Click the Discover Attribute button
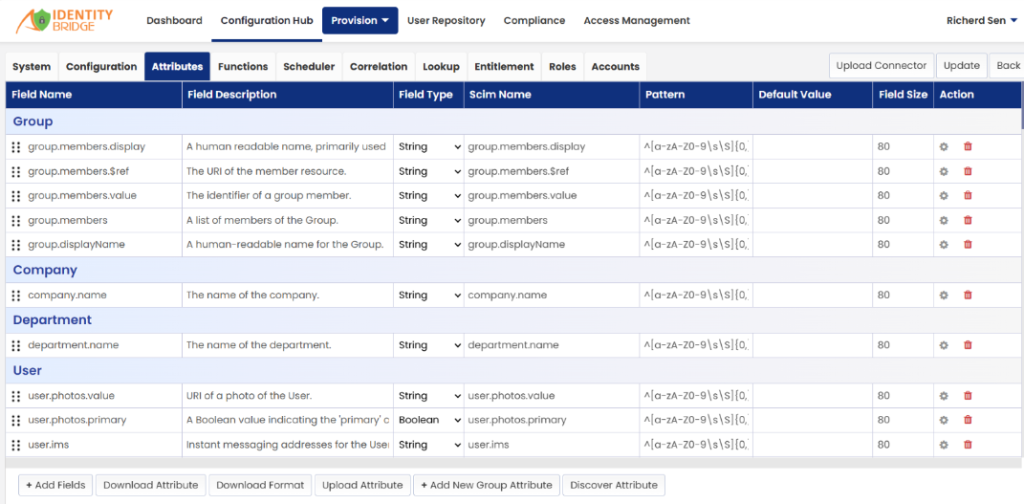1024x504 pixels. (x=614, y=485)
